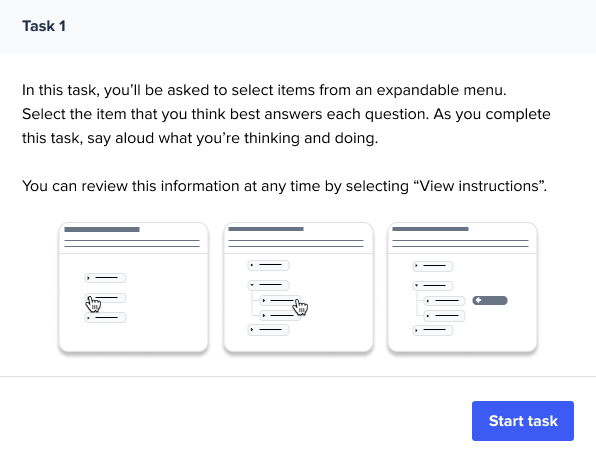The height and width of the screenshot is (462, 596).
Task: Select the first illustration card
Action: [133, 287]
